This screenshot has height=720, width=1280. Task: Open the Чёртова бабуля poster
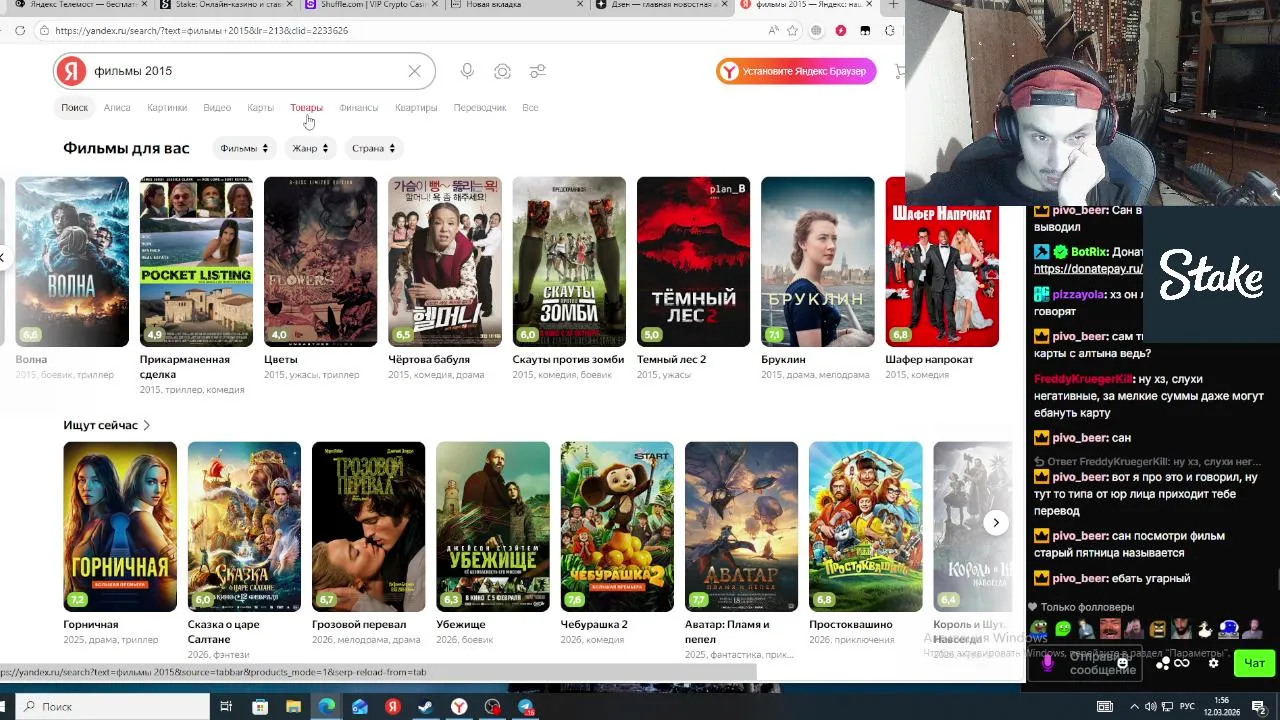click(x=445, y=262)
